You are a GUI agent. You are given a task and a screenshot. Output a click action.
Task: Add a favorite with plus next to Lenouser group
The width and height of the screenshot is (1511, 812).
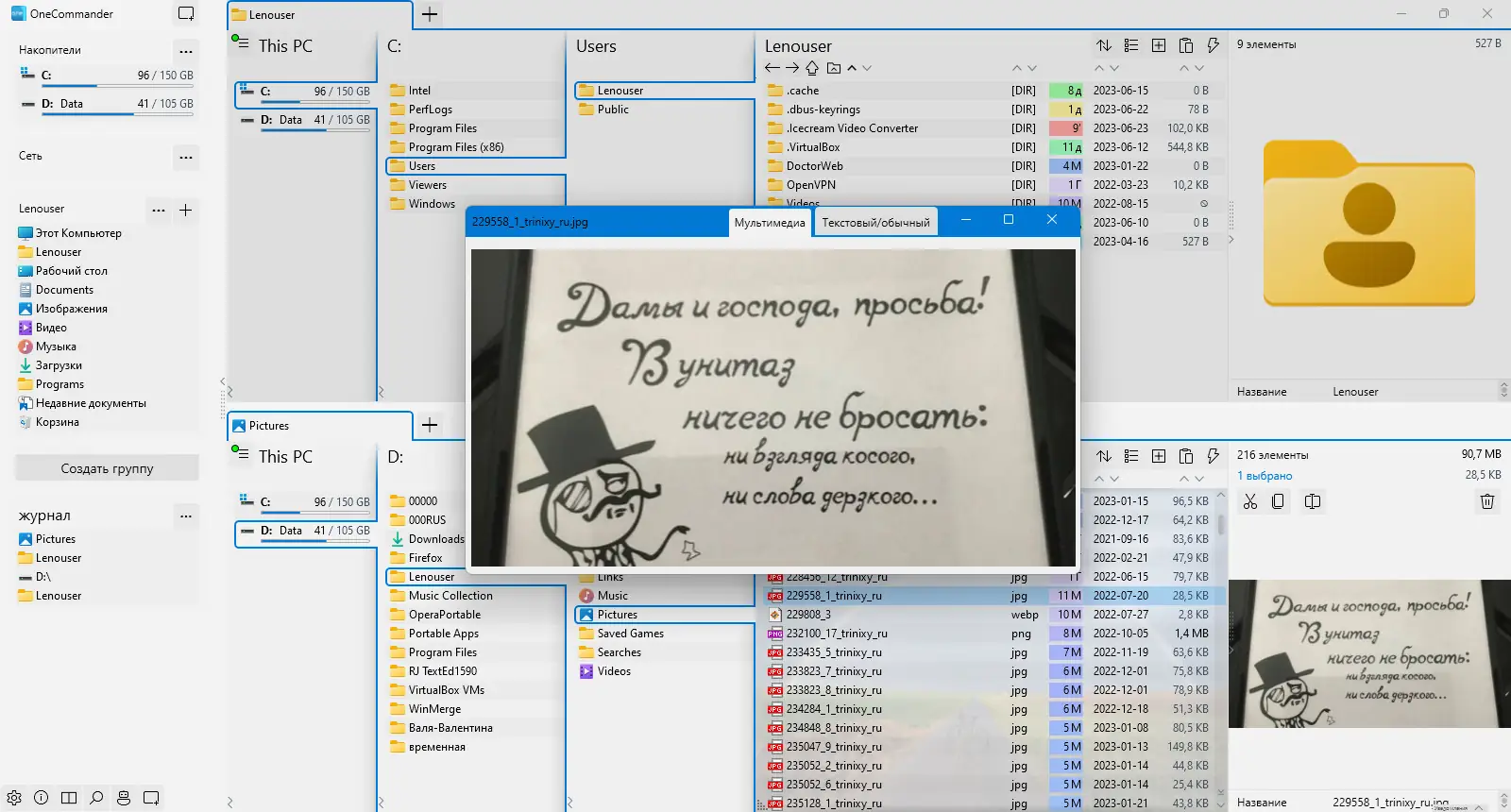tap(186, 210)
